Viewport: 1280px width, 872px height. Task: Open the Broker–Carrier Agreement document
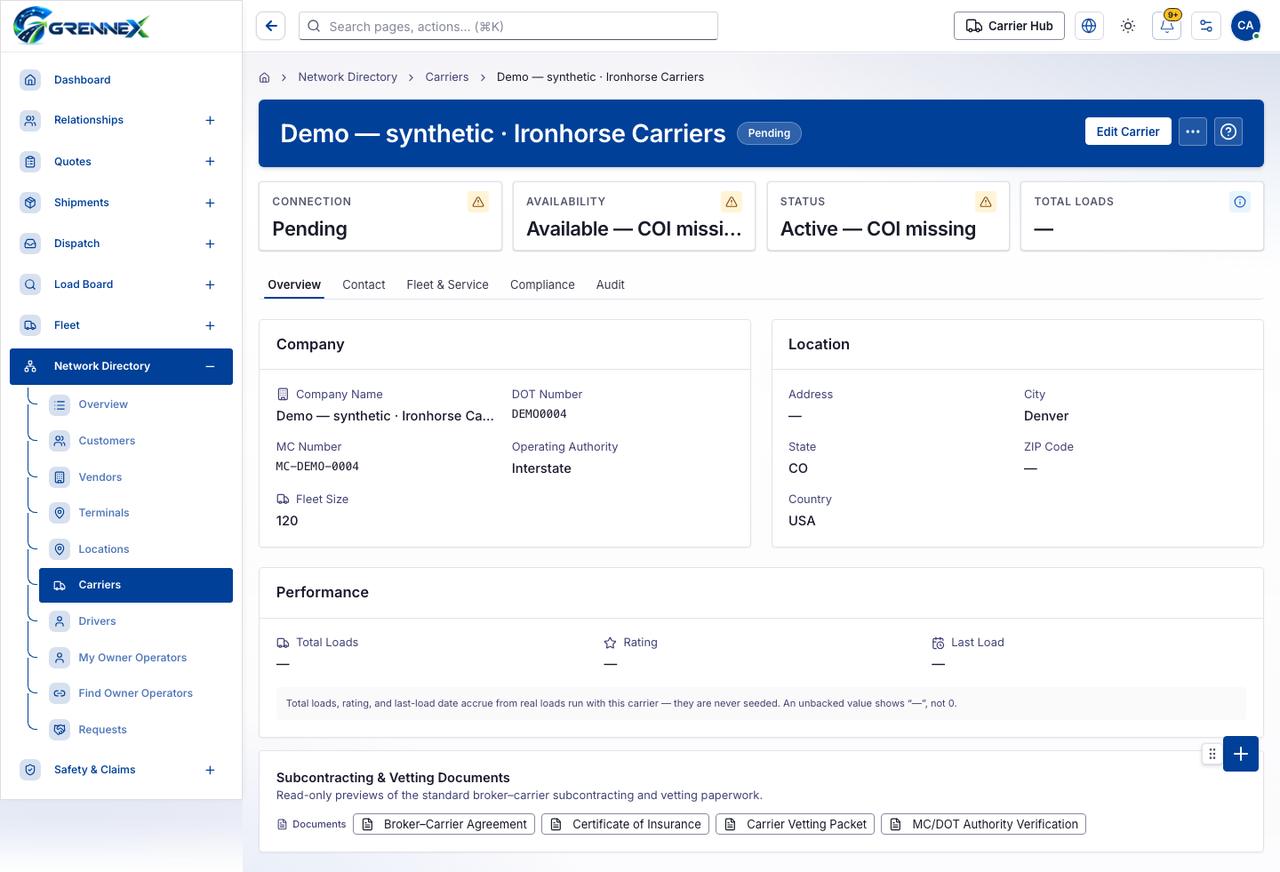(x=444, y=824)
